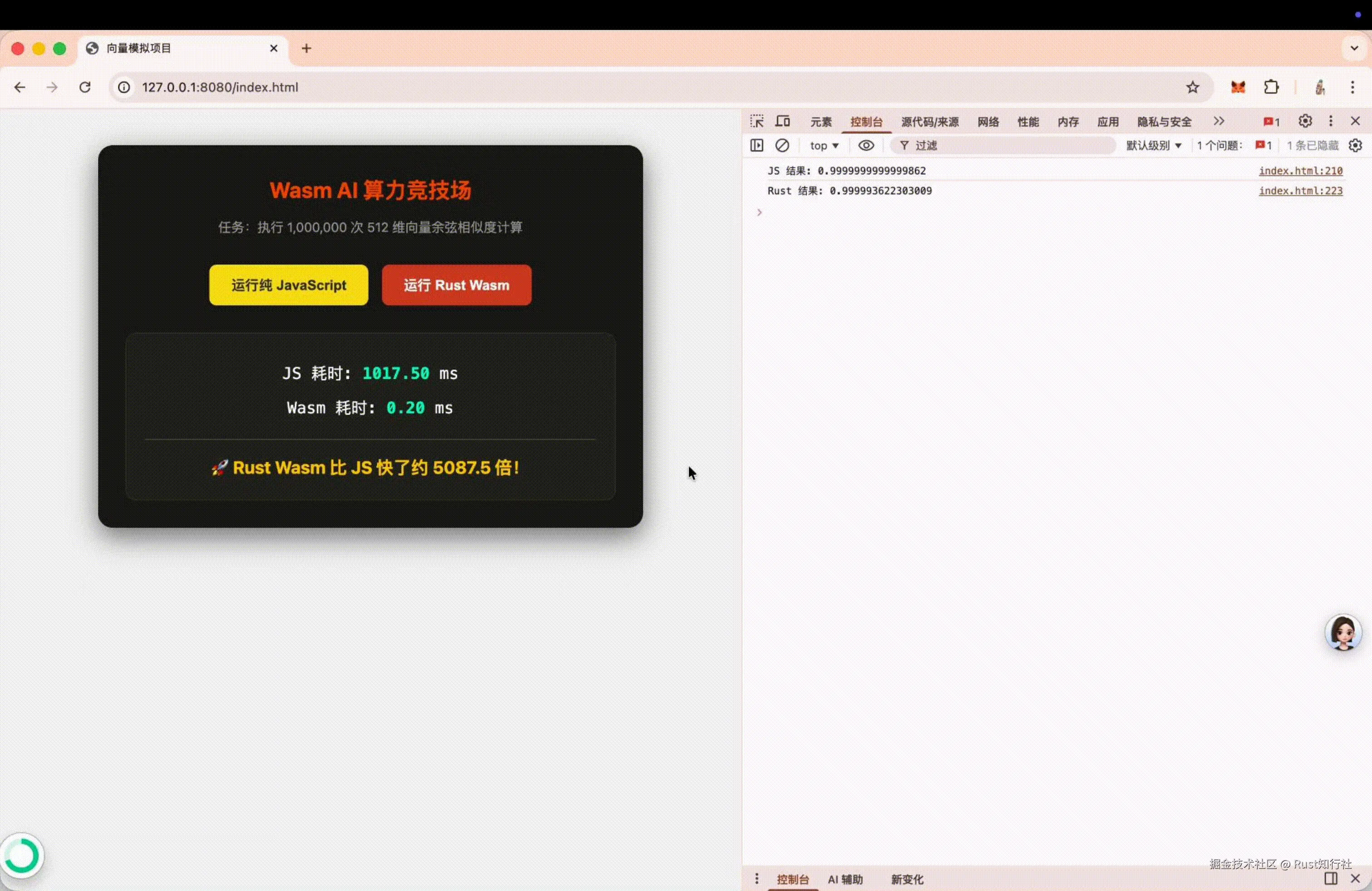Viewport: 1372px width, 891px height.
Task: Open the browser extensions puzzle icon
Action: (x=1272, y=87)
